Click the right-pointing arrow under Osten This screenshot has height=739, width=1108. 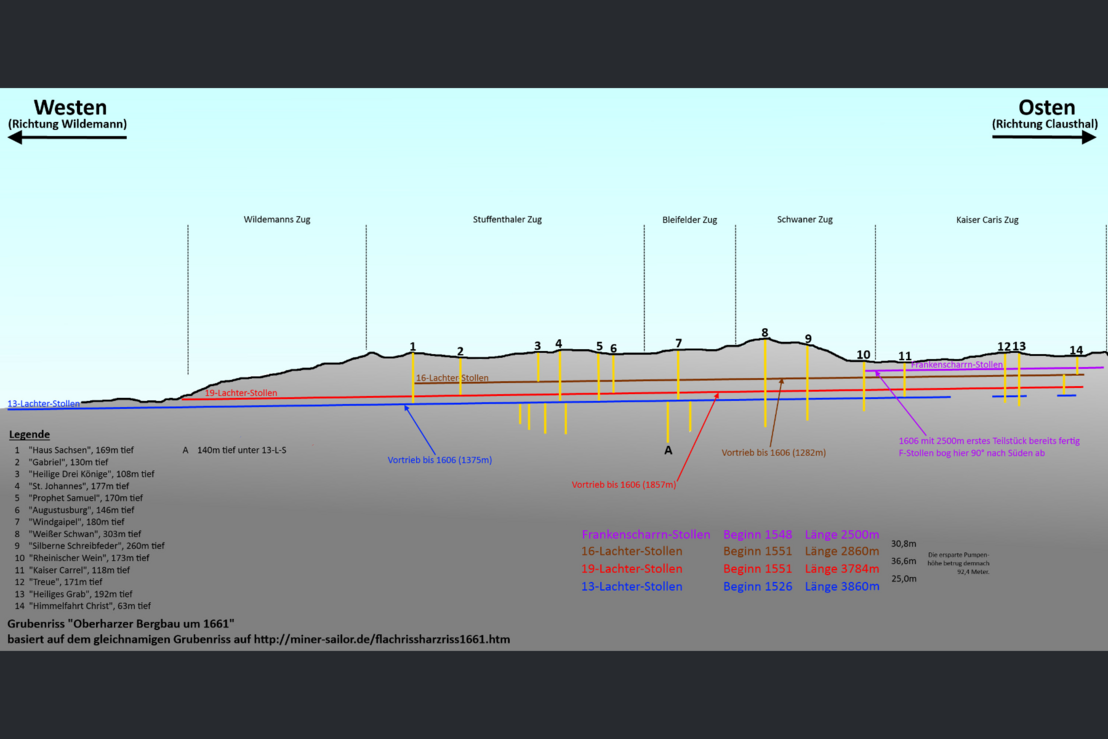tap(1044, 137)
